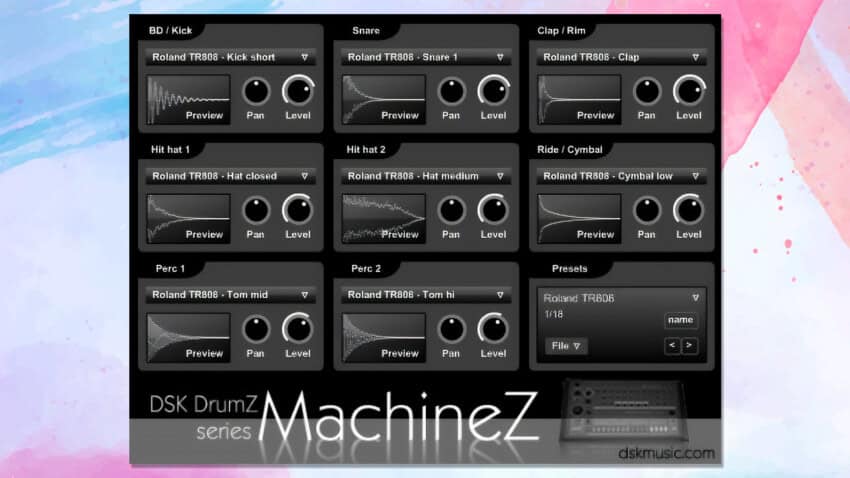The height and width of the screenshot is (478, 850).
Task: Click the 1/18 preset counter
Action: click(553, 314)
